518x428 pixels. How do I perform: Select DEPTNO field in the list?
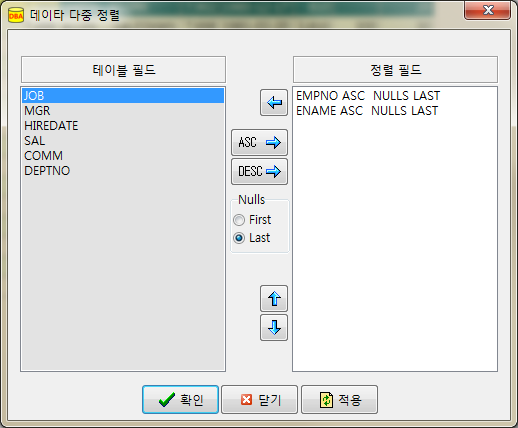(x=123, y=171)
